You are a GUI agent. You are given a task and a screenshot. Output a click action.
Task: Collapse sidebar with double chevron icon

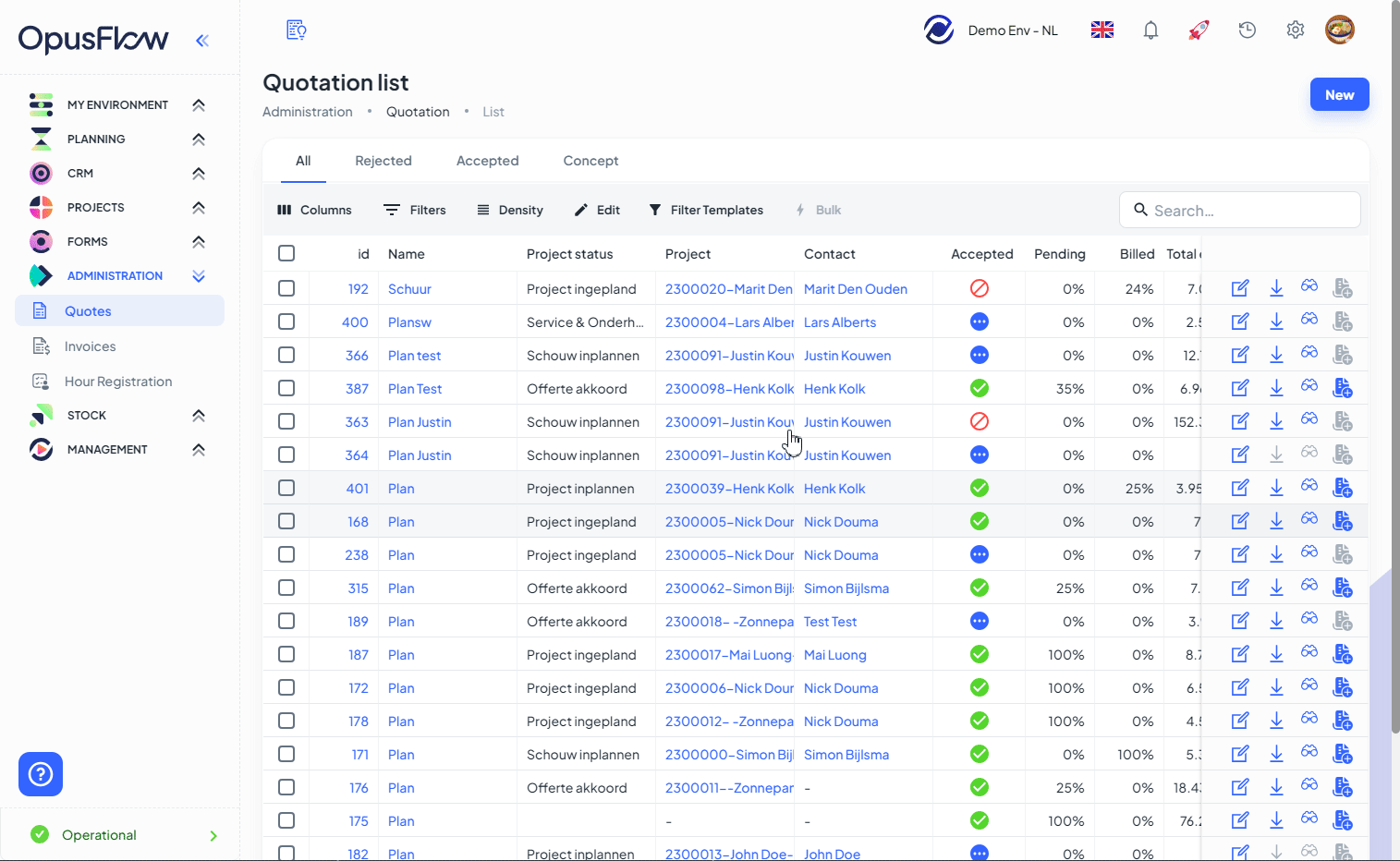coord(202,41)
